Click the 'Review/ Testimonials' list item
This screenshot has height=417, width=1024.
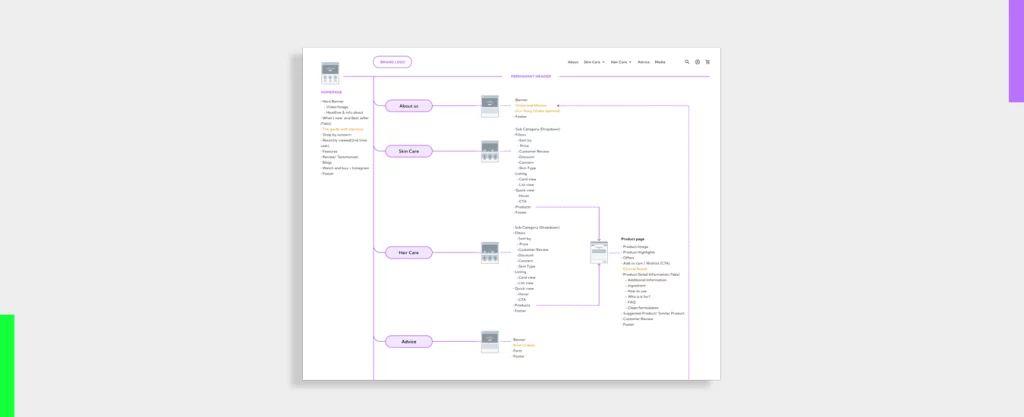click(340, 157)
